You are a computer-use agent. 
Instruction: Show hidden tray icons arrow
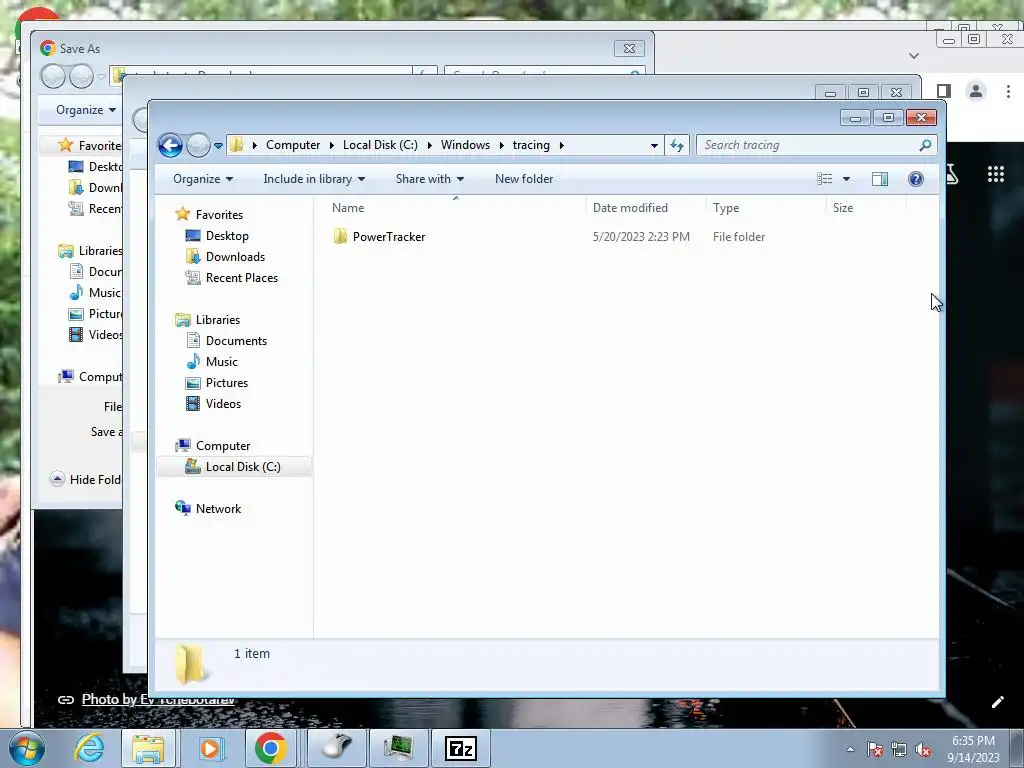pyautogui.click(x=850, y=749)
